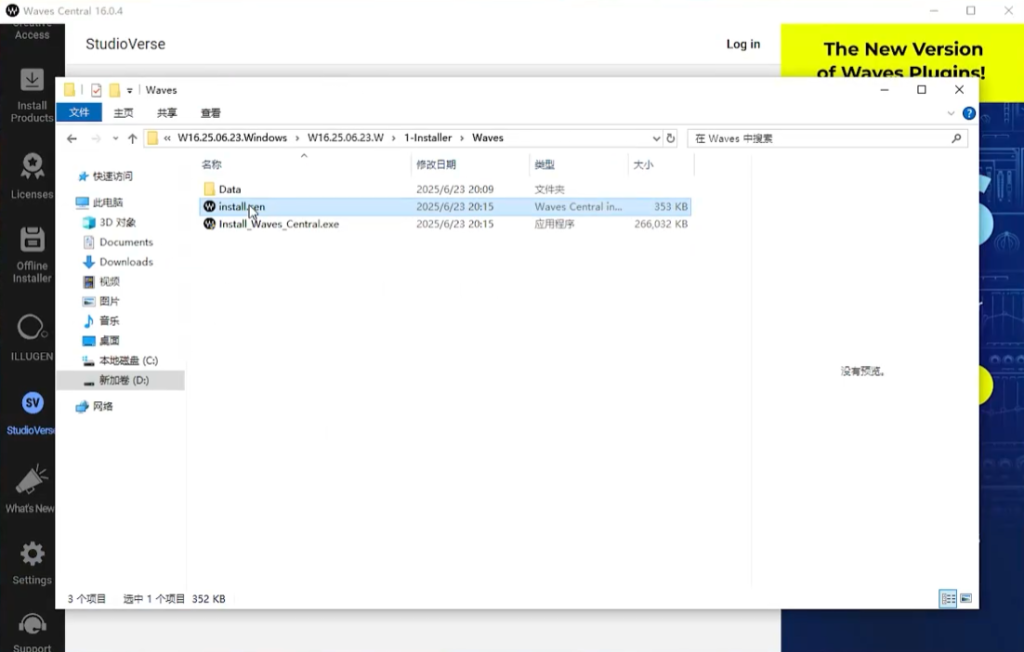Select 此电脑 in navigation pane

point(108,203)
